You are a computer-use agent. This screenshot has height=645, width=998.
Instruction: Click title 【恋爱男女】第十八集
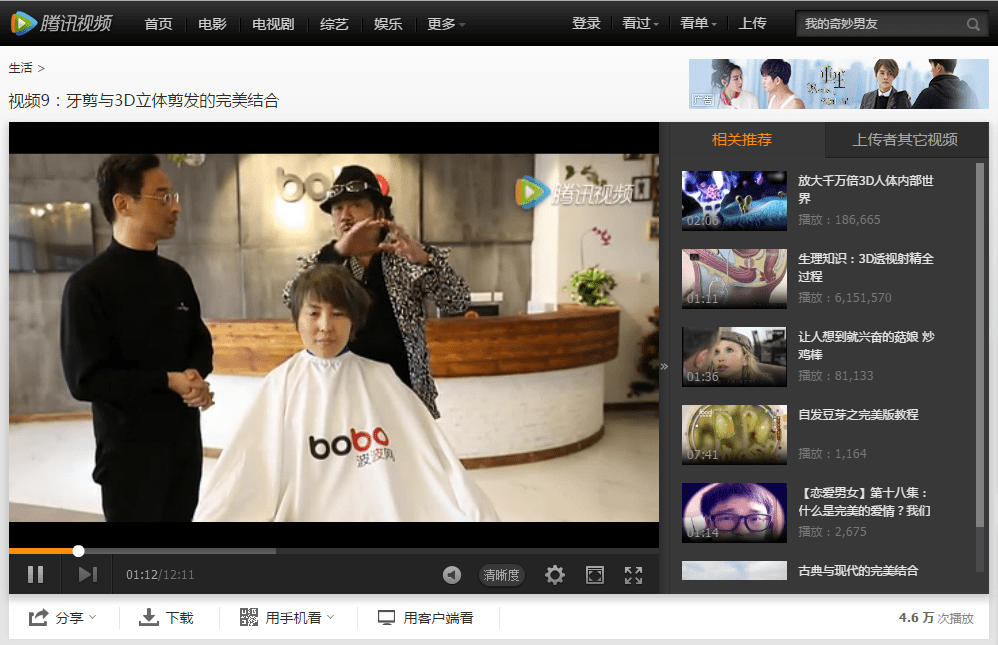[x=864, y=502]
